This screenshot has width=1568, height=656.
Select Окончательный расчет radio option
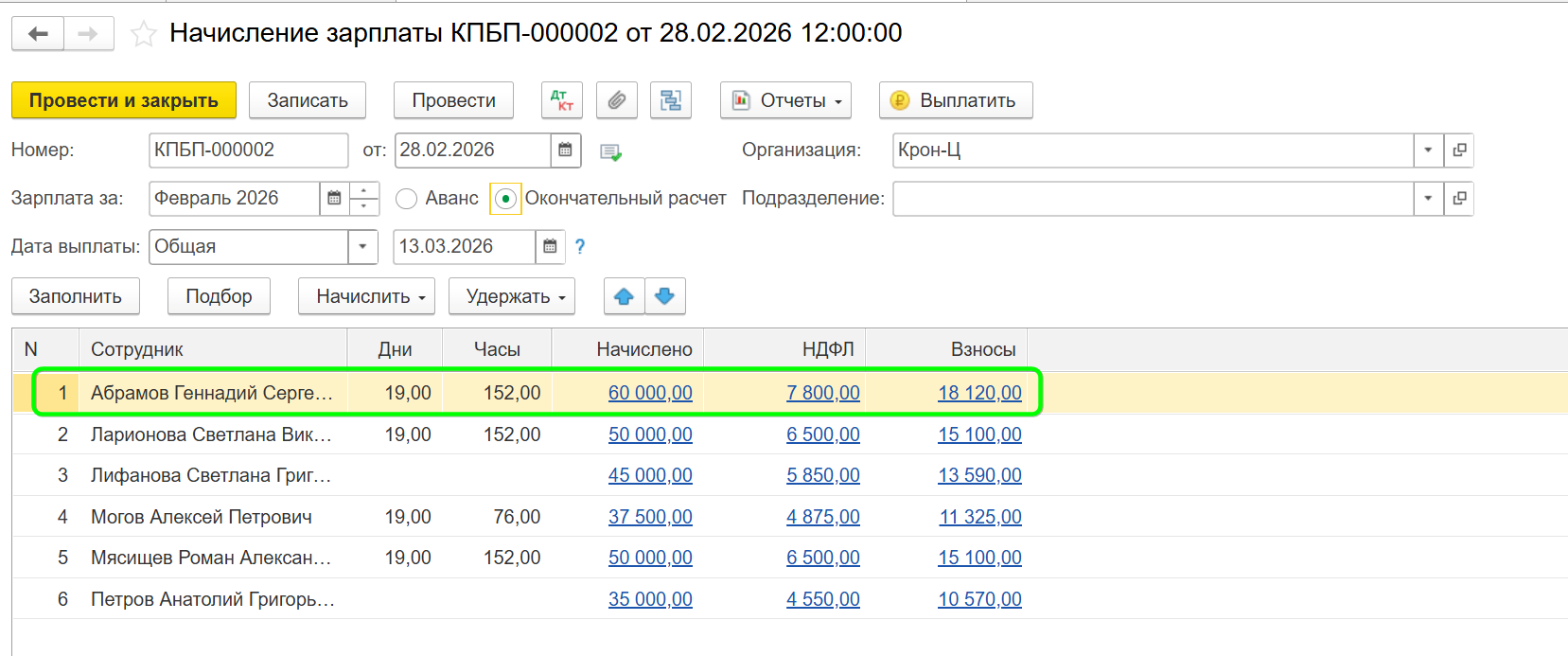pyautogui.click(x=505, y=199)
